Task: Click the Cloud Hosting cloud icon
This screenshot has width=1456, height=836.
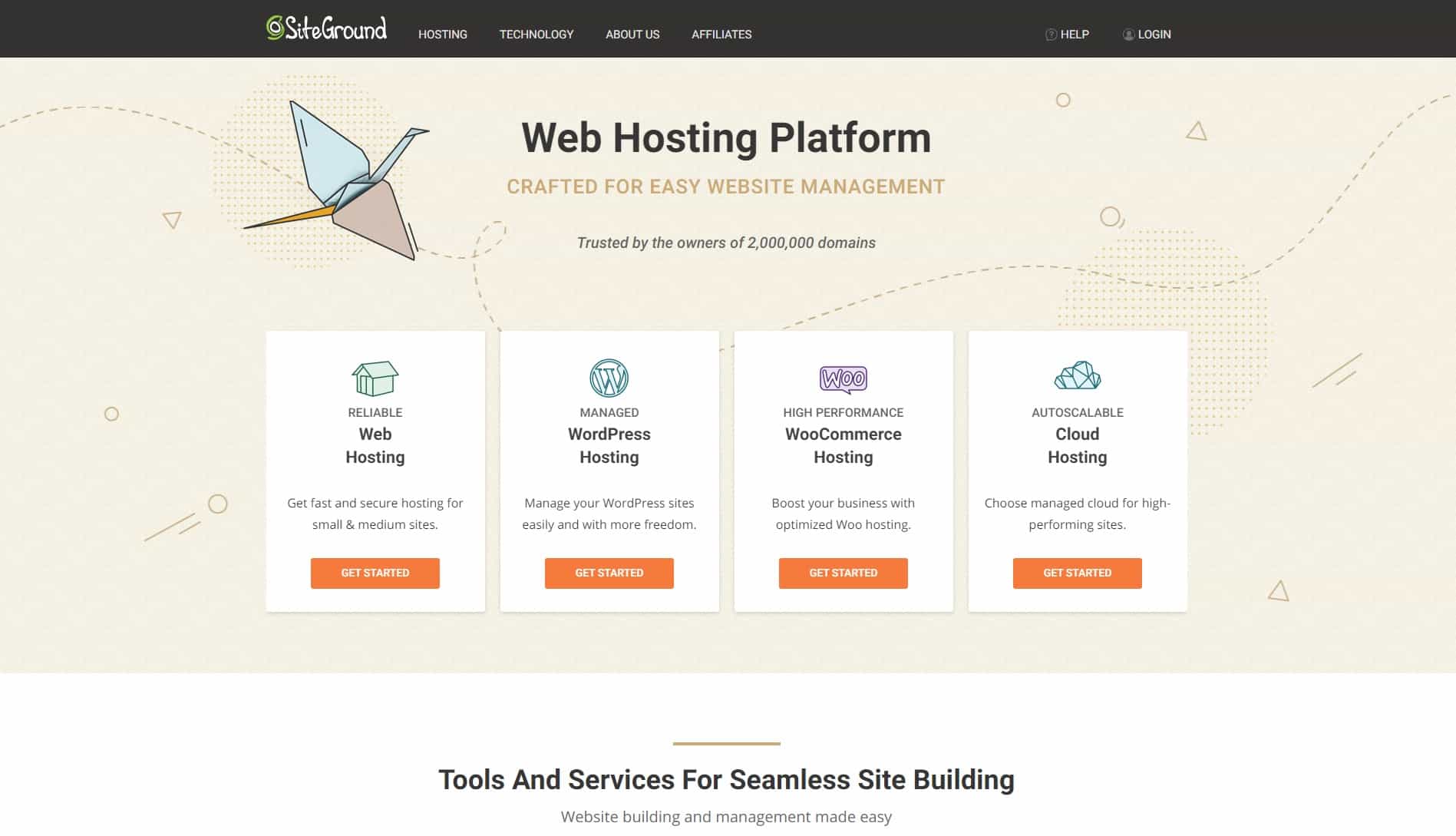Action: pyautogui.click(x=1078, y=375)
